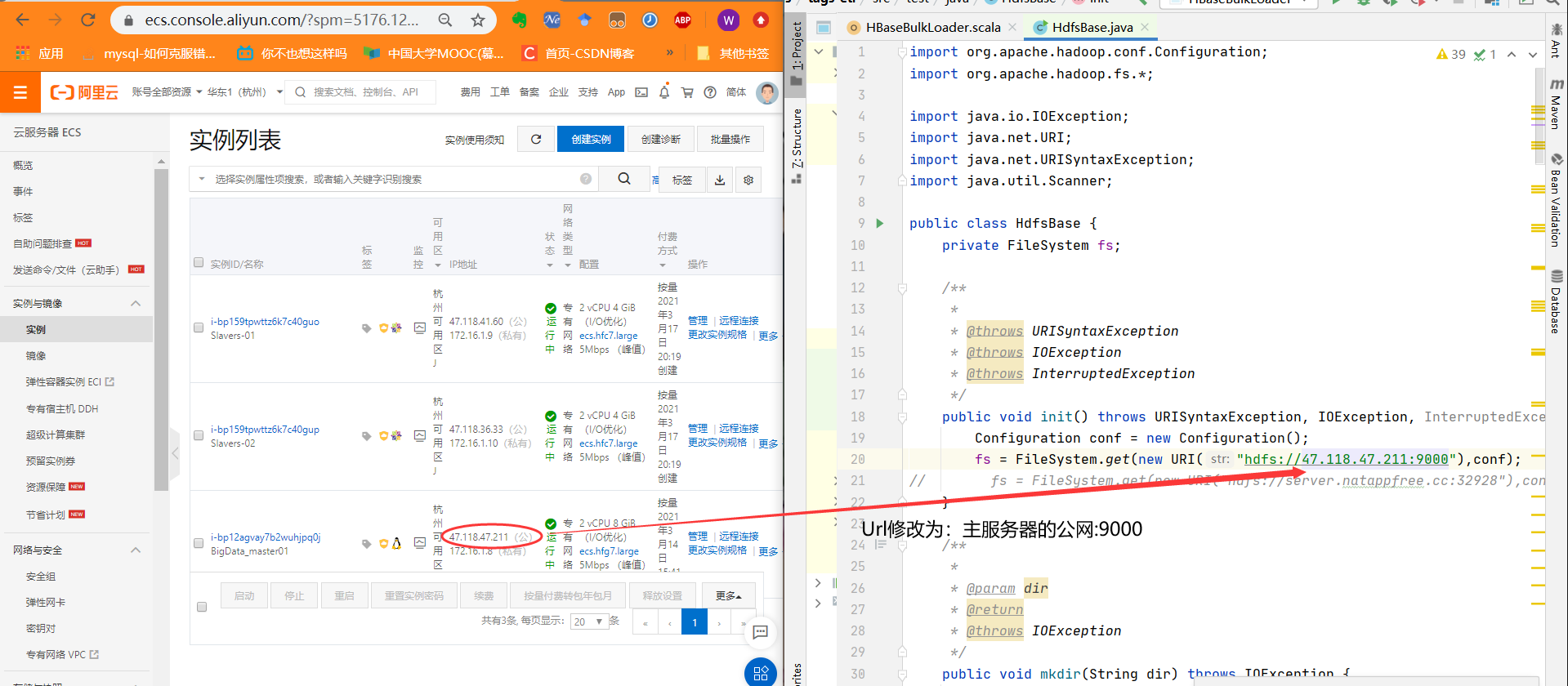
Task: Go back in the Chrome browser
Action: pos(22,20)
